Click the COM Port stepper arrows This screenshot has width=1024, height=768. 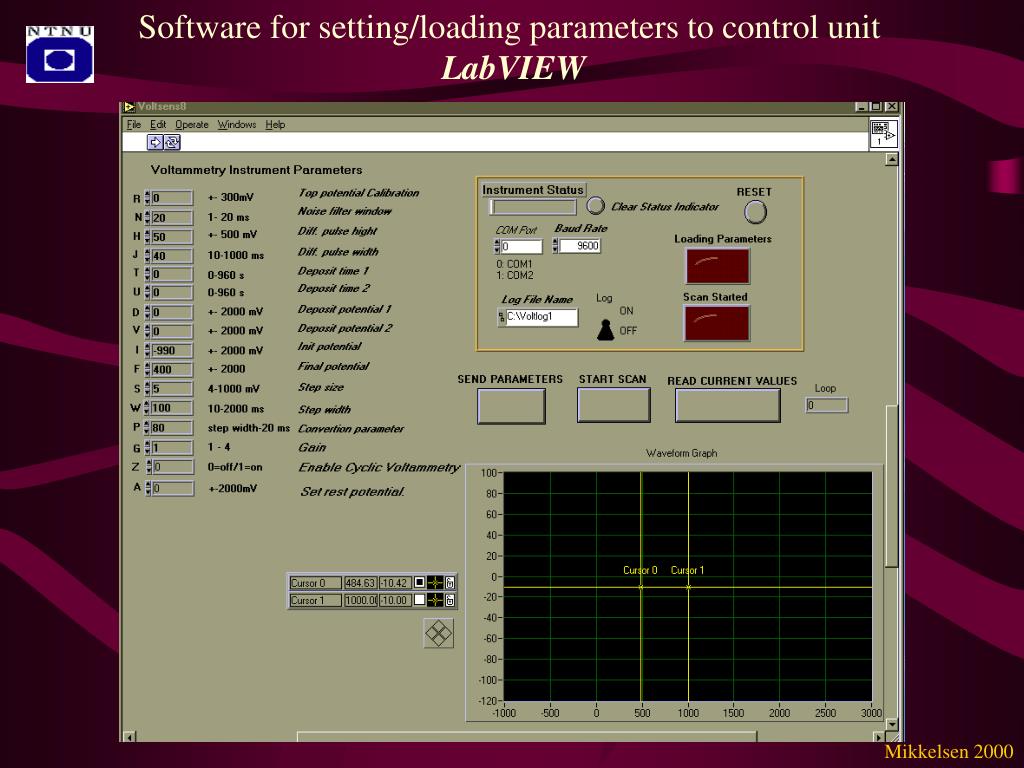coord(497,246)
